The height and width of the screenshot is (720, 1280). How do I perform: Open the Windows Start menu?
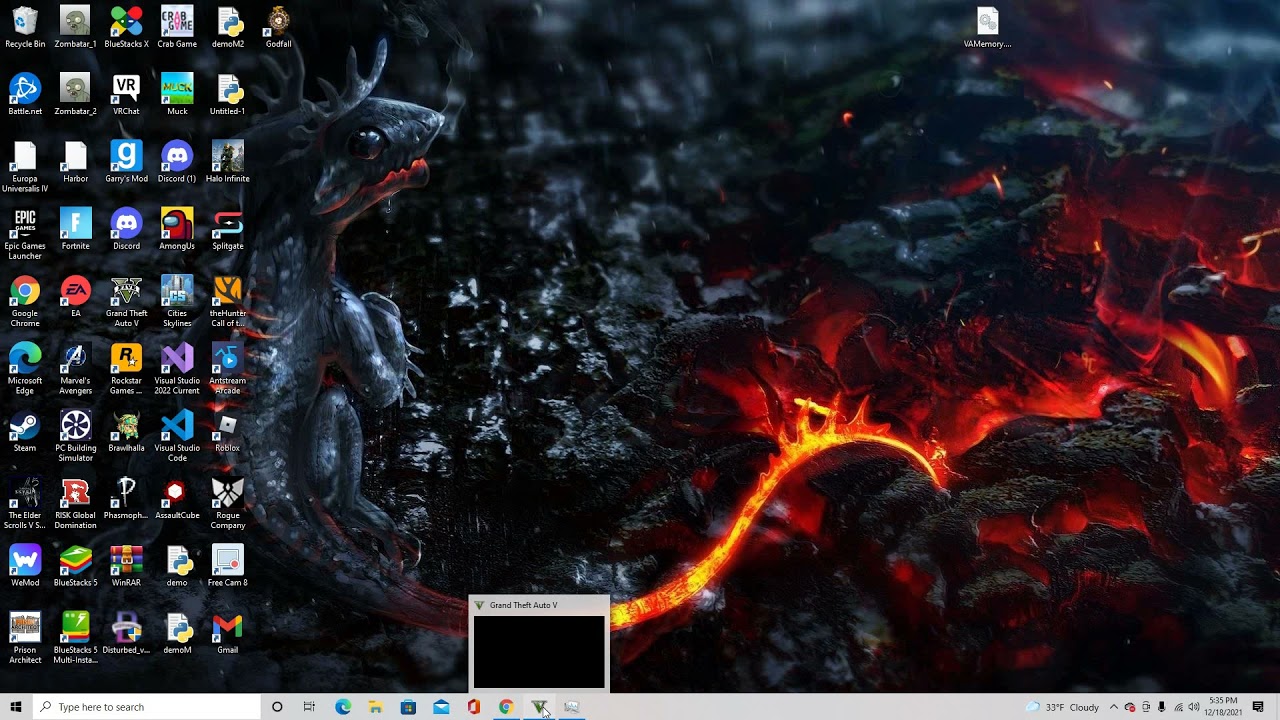pyautogui.click(x=15, y=707)
